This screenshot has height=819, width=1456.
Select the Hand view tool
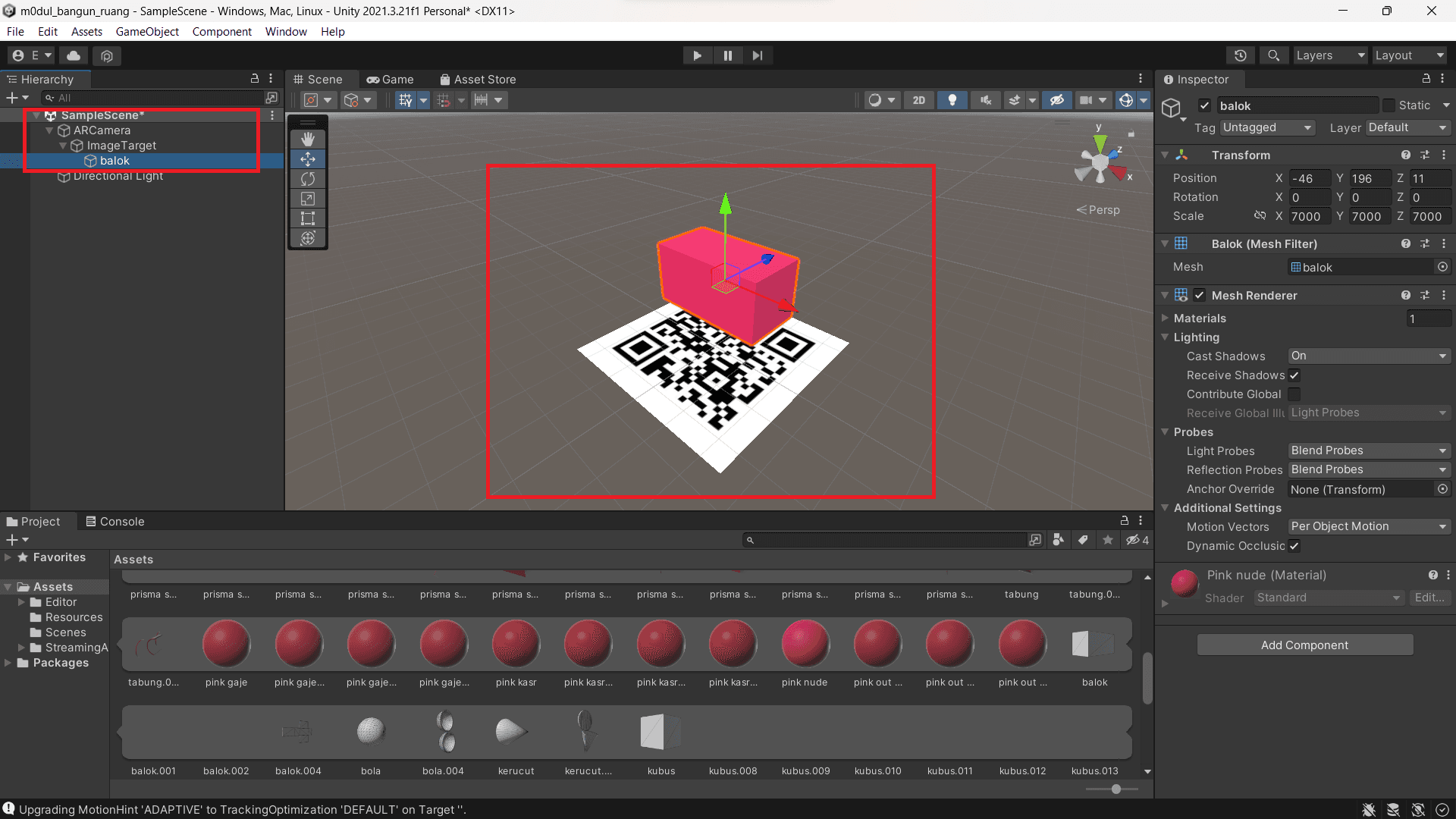point(308,140)
